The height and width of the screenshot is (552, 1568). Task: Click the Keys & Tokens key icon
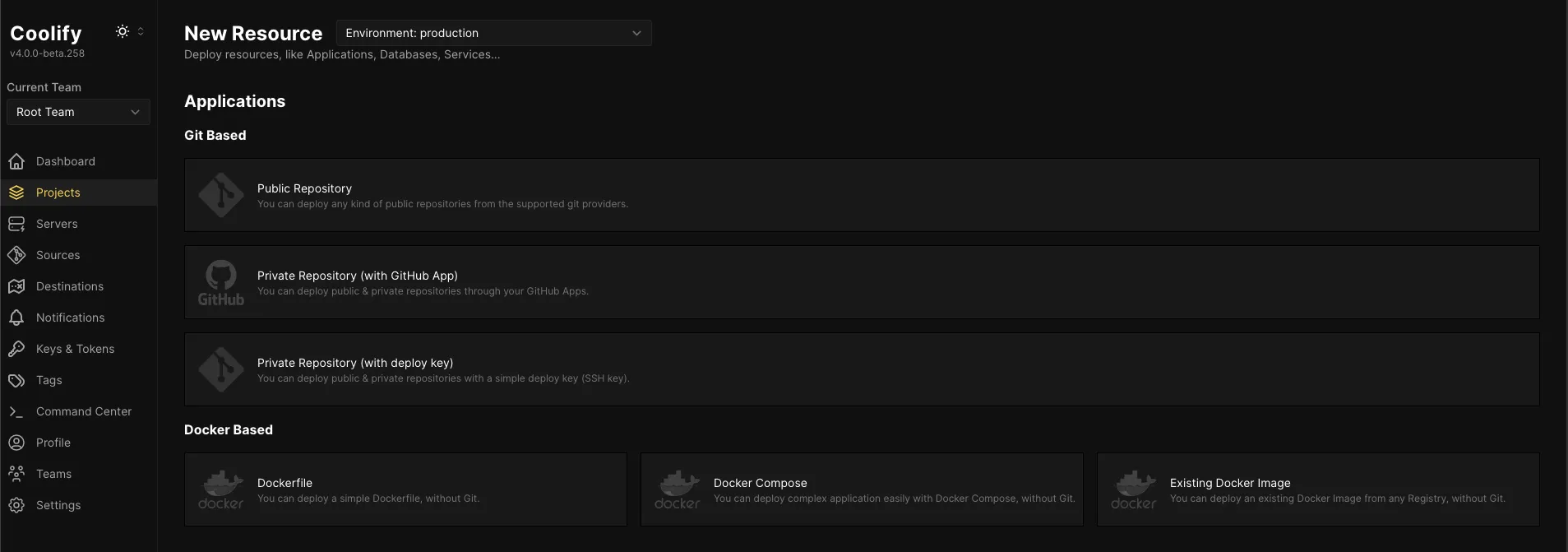click(x=16, y=349)
